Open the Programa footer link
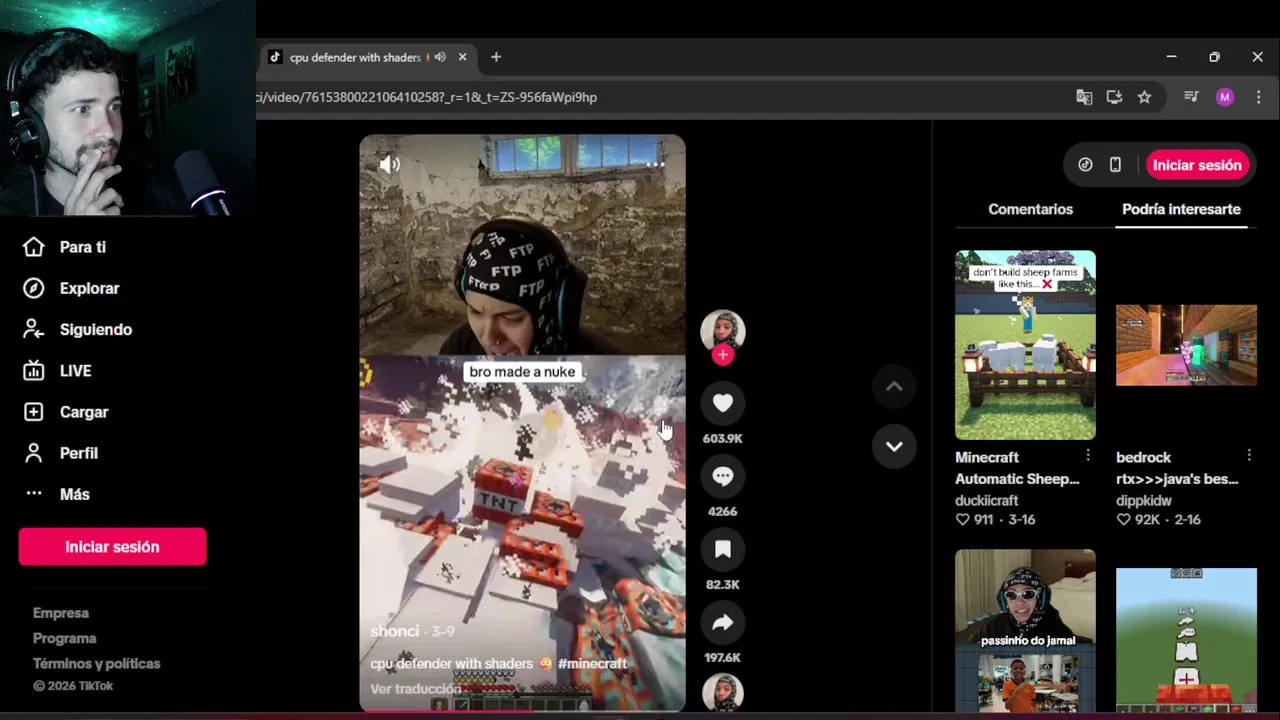The height and width of the screenshot is (720, 1280). pos(65,638)
